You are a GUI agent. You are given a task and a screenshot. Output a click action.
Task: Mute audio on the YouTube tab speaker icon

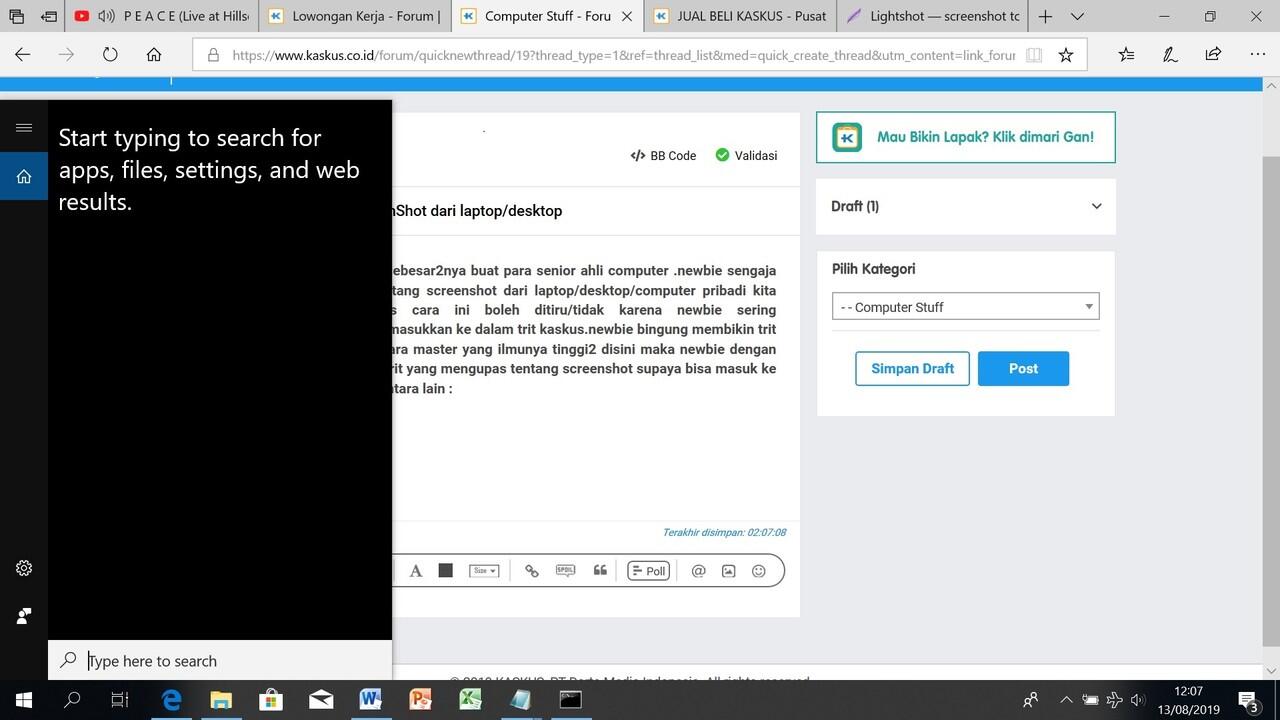point(106,16)
